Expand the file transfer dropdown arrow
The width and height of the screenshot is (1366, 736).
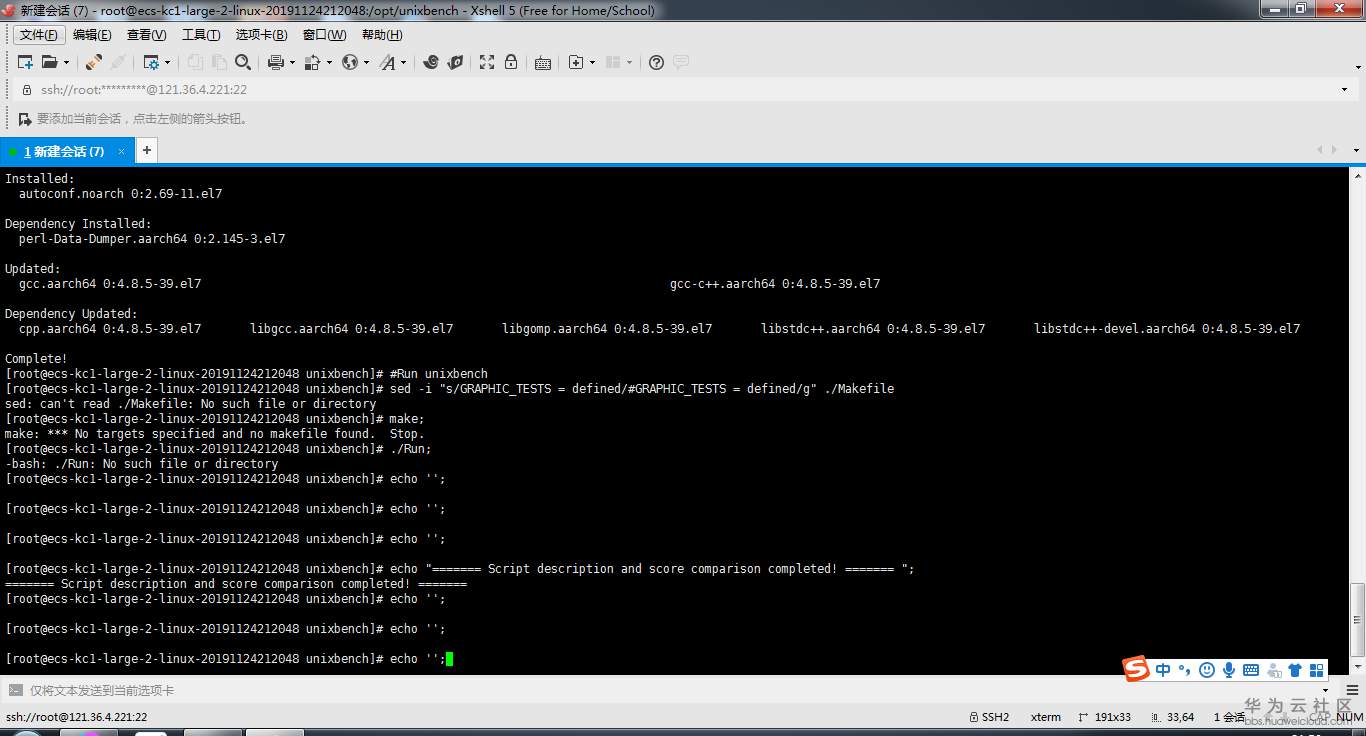(x=328, y=62)
